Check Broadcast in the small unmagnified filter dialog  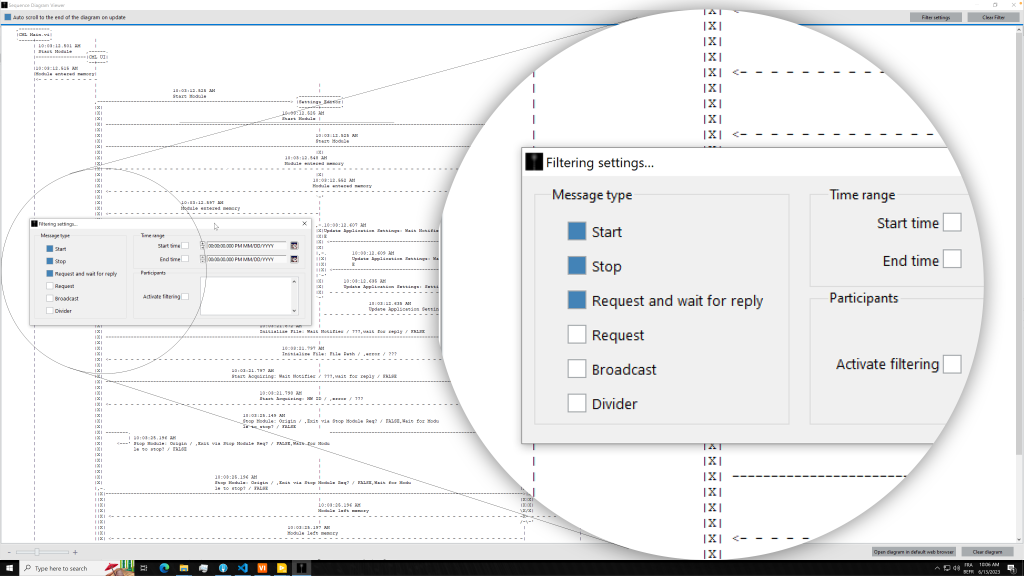[50, 298]
